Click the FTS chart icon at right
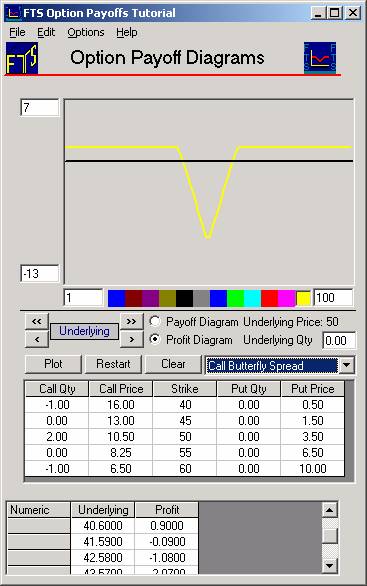The height and width of the screenshot is (586, 367). click(x=320, y=58)
